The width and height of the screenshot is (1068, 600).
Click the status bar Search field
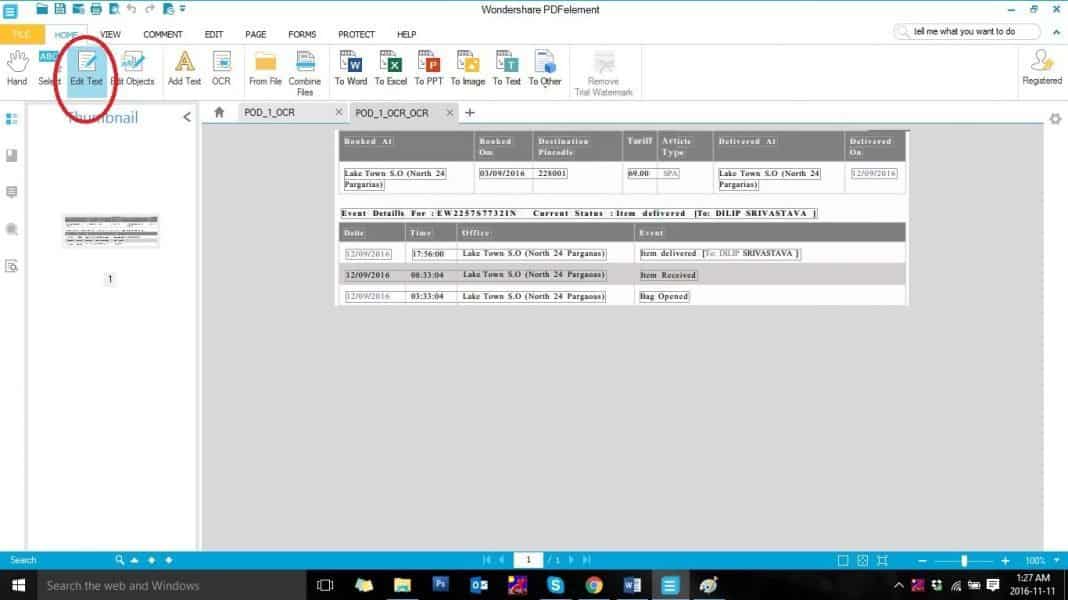pyautogui.click(x=60, y=560)
